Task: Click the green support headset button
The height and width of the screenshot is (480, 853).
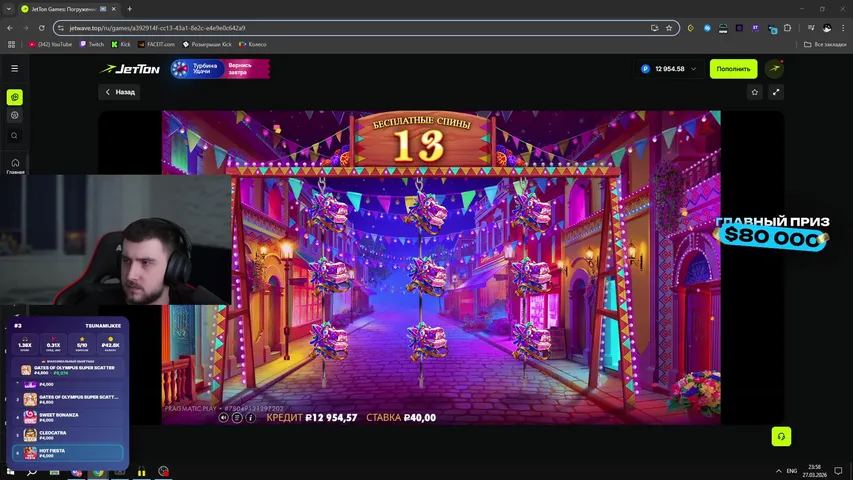Action: (x=780, y=437)
